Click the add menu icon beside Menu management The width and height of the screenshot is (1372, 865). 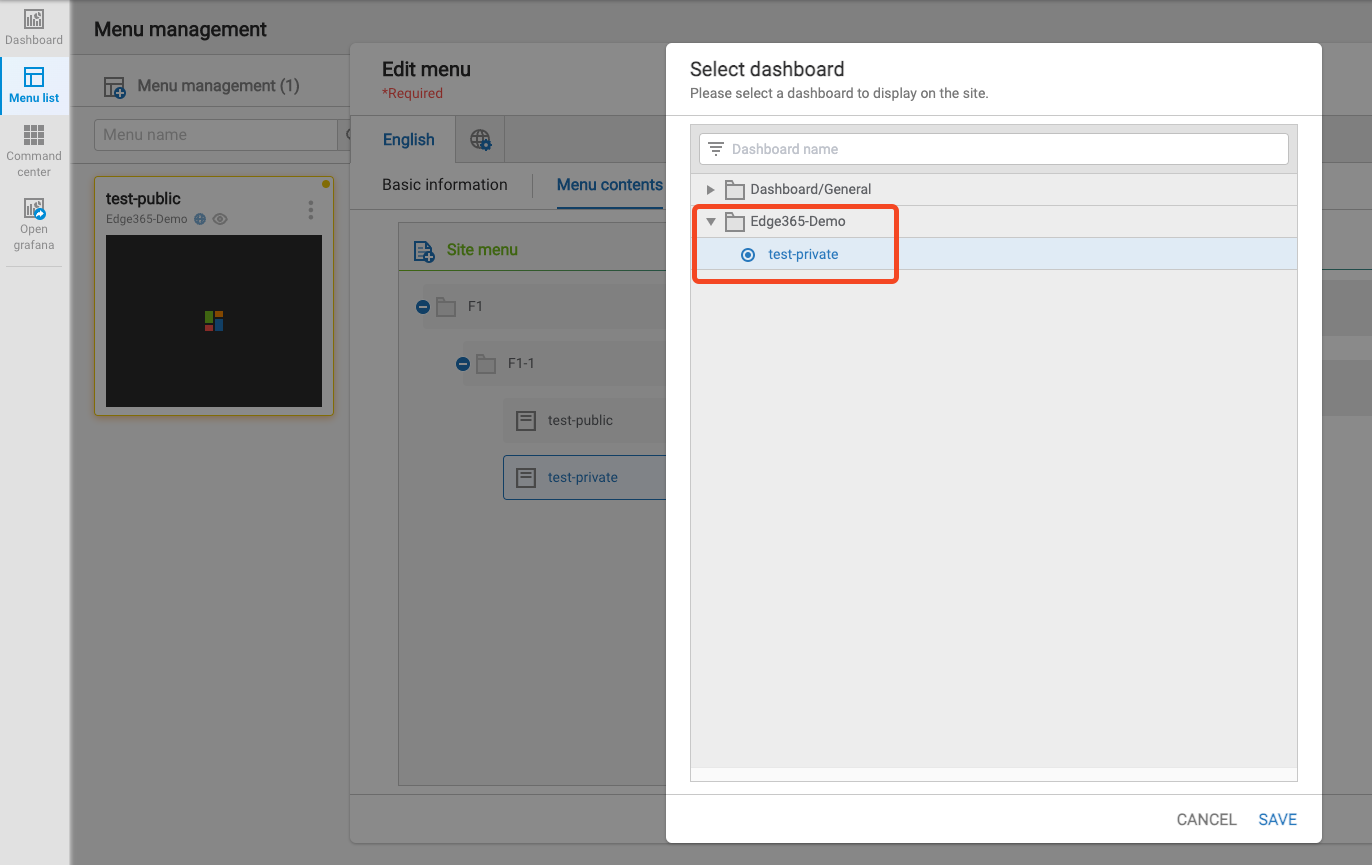point(115,87)
